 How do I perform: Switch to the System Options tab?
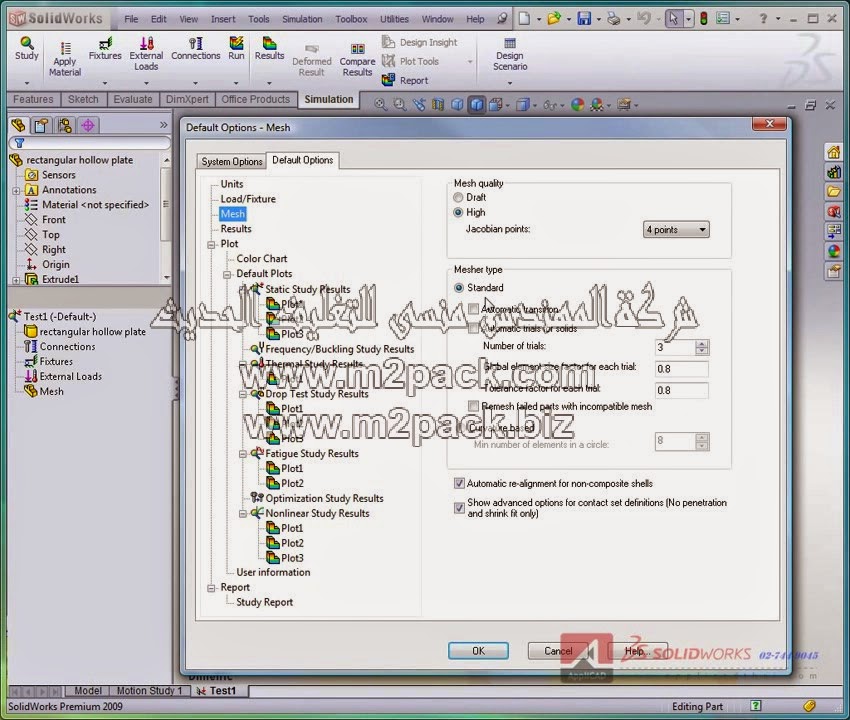click(x=231, y=161)
